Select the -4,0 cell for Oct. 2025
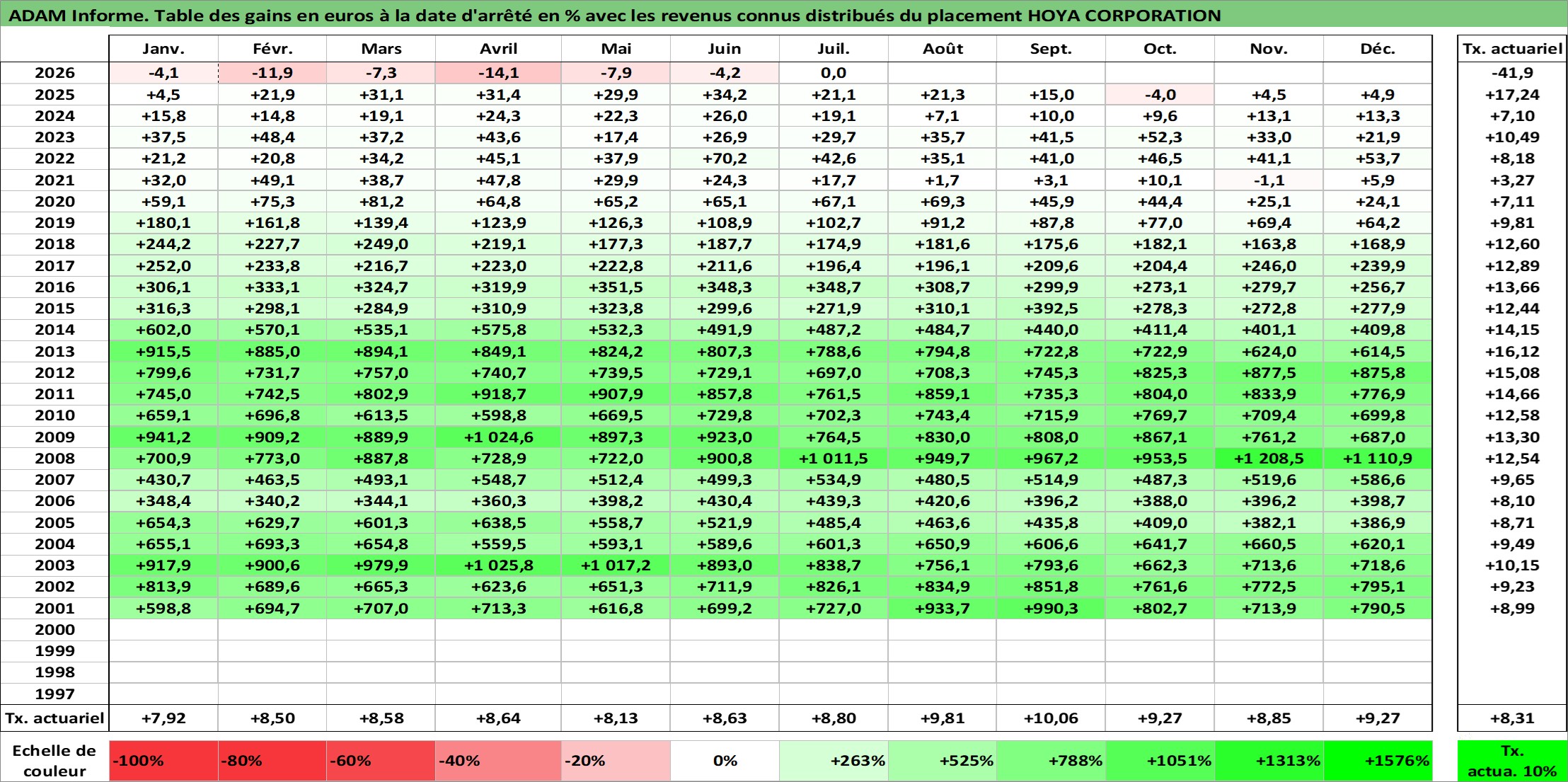1568x782 pixels. point(1160,95)
